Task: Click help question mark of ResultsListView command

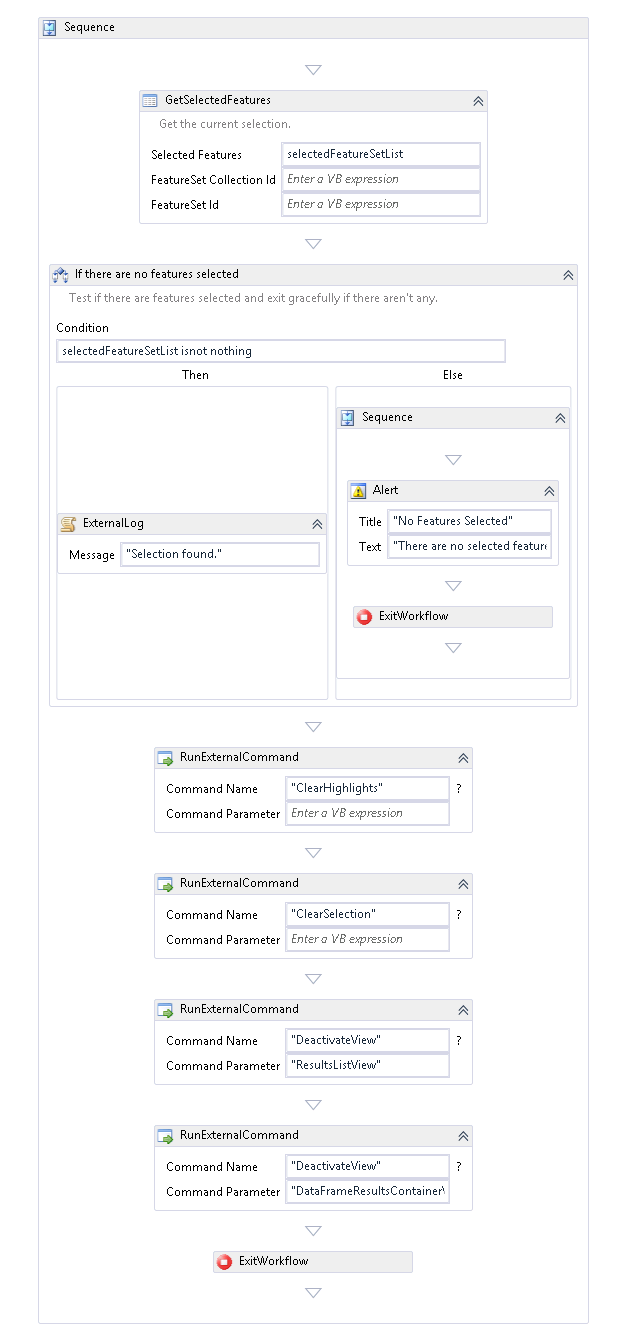Action: (459, 1041)
